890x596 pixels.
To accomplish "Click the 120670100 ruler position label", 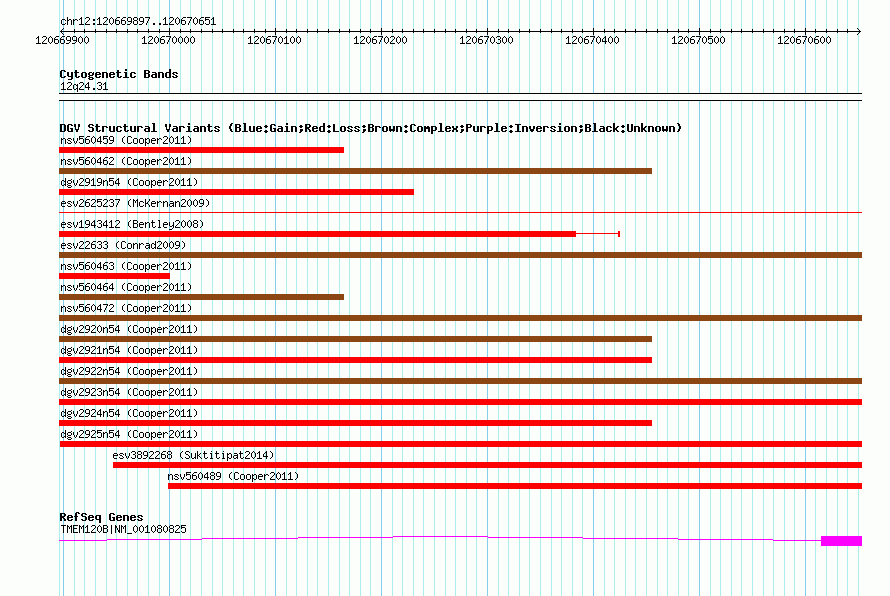I will point(274,40).
